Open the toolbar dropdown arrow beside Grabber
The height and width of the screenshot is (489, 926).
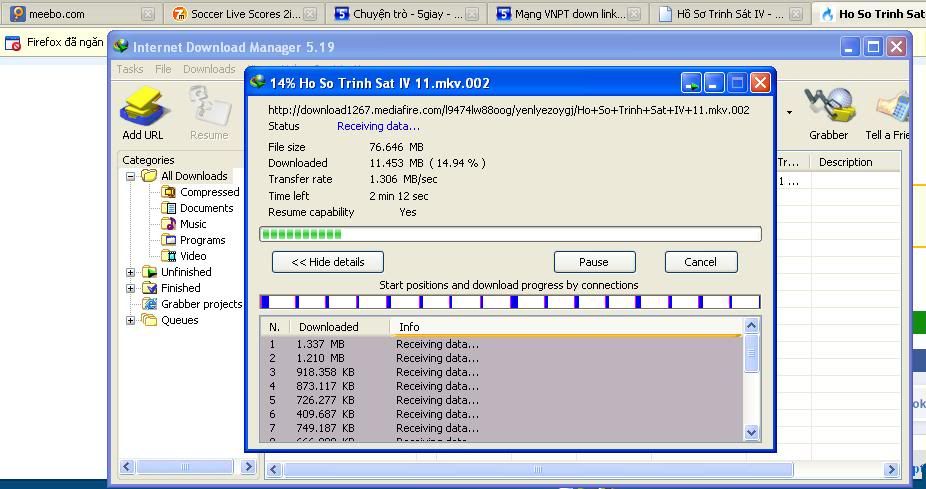pos(790,112)
